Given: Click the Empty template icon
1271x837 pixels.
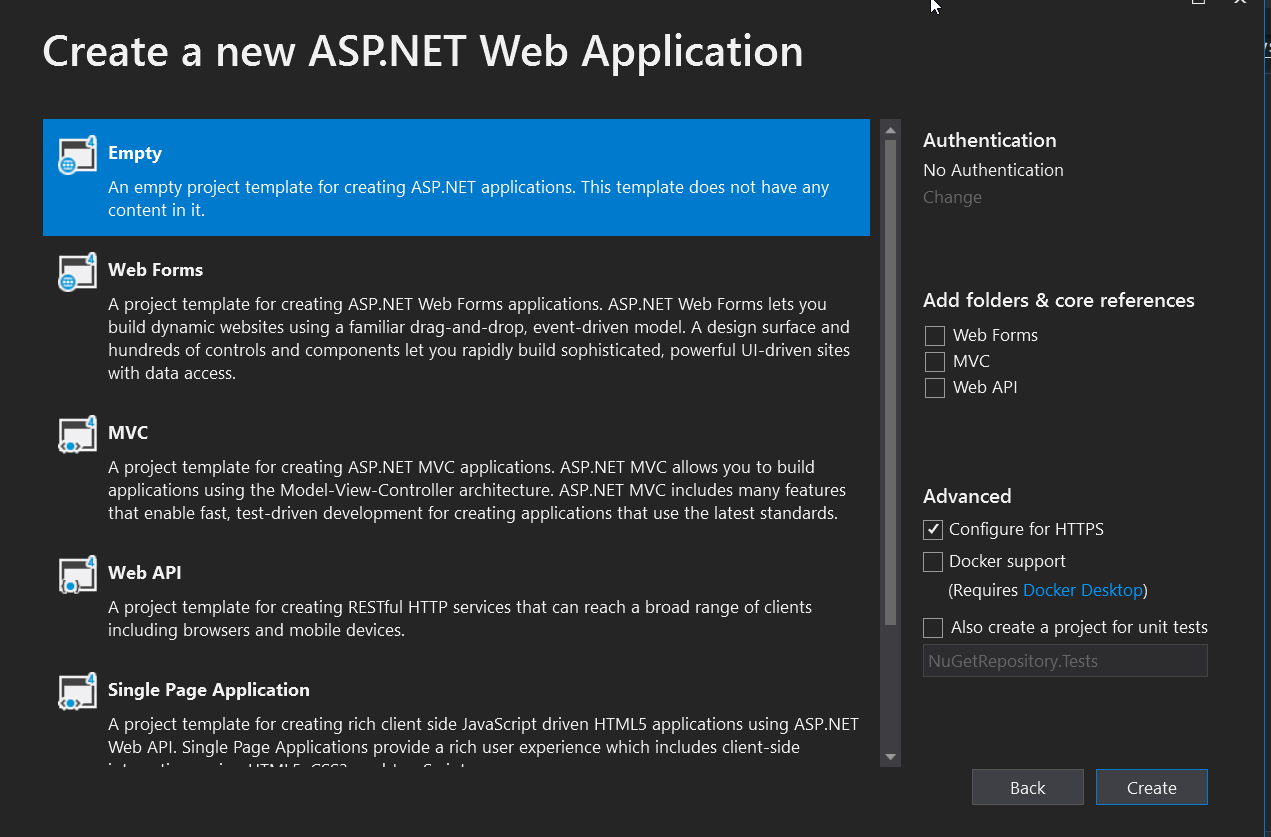Looking at the screenshot, I should (x=77, y=156).
